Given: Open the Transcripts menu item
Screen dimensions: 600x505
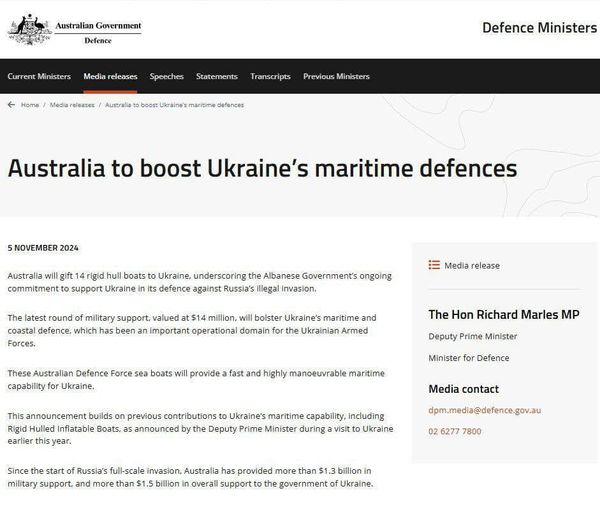Looking at the screenshot, I should (x=270, y=76).
